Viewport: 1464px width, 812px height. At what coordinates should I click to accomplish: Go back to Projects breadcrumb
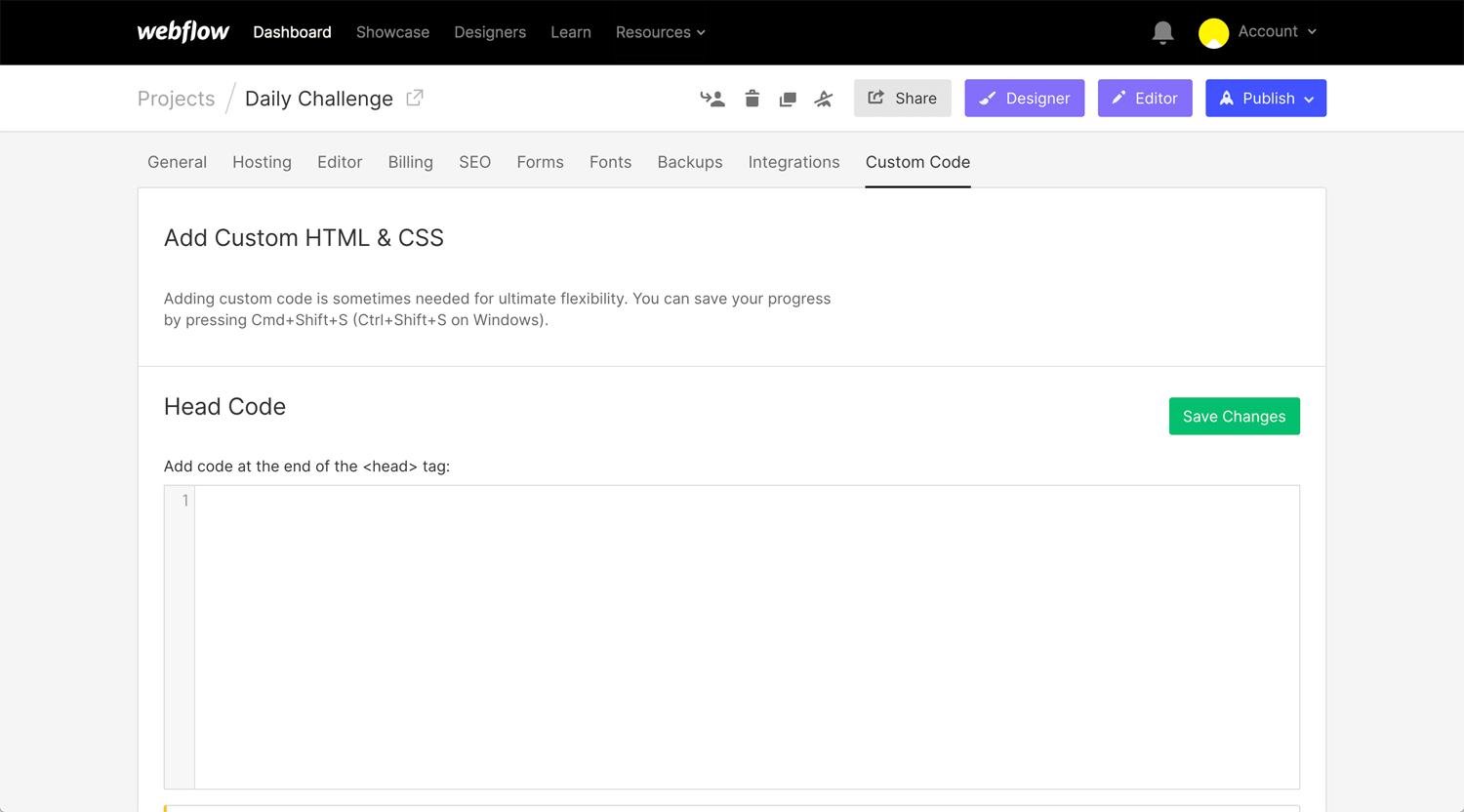[x=176, y=99]
